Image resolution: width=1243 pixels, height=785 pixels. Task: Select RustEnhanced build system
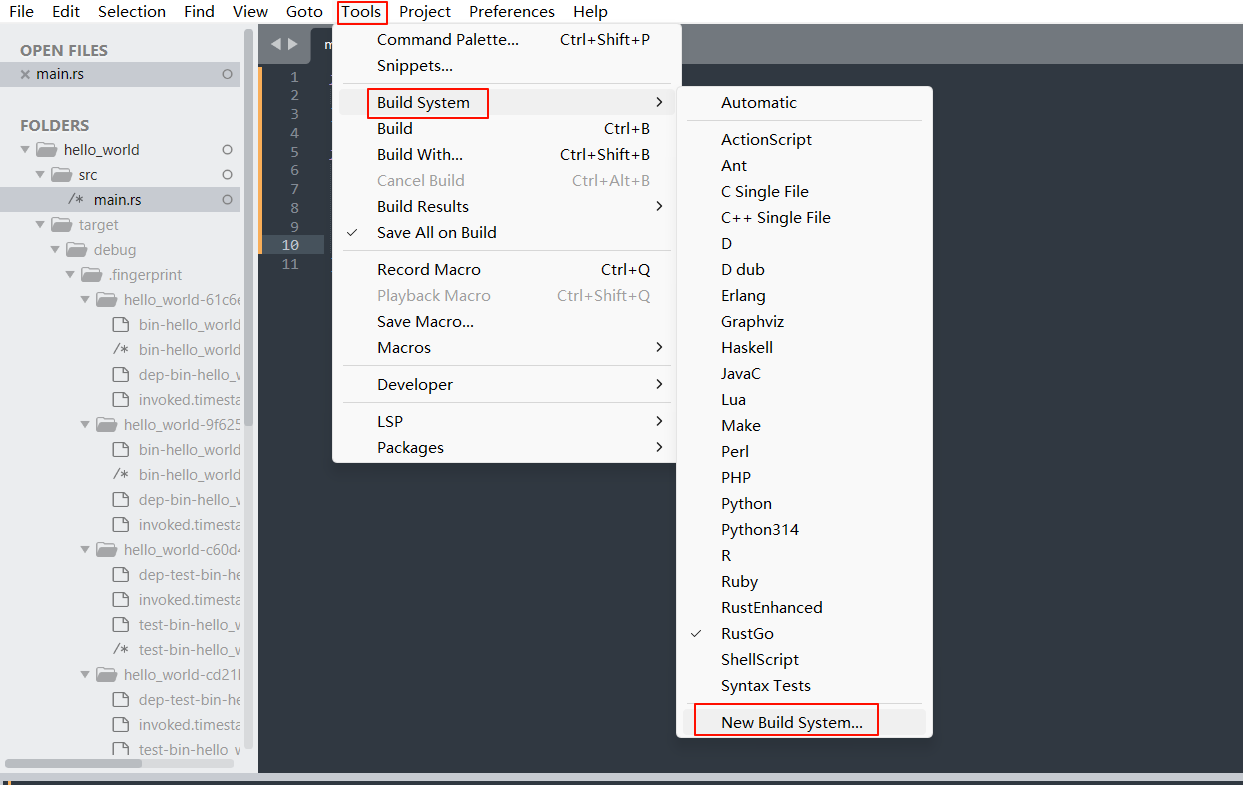771,607
